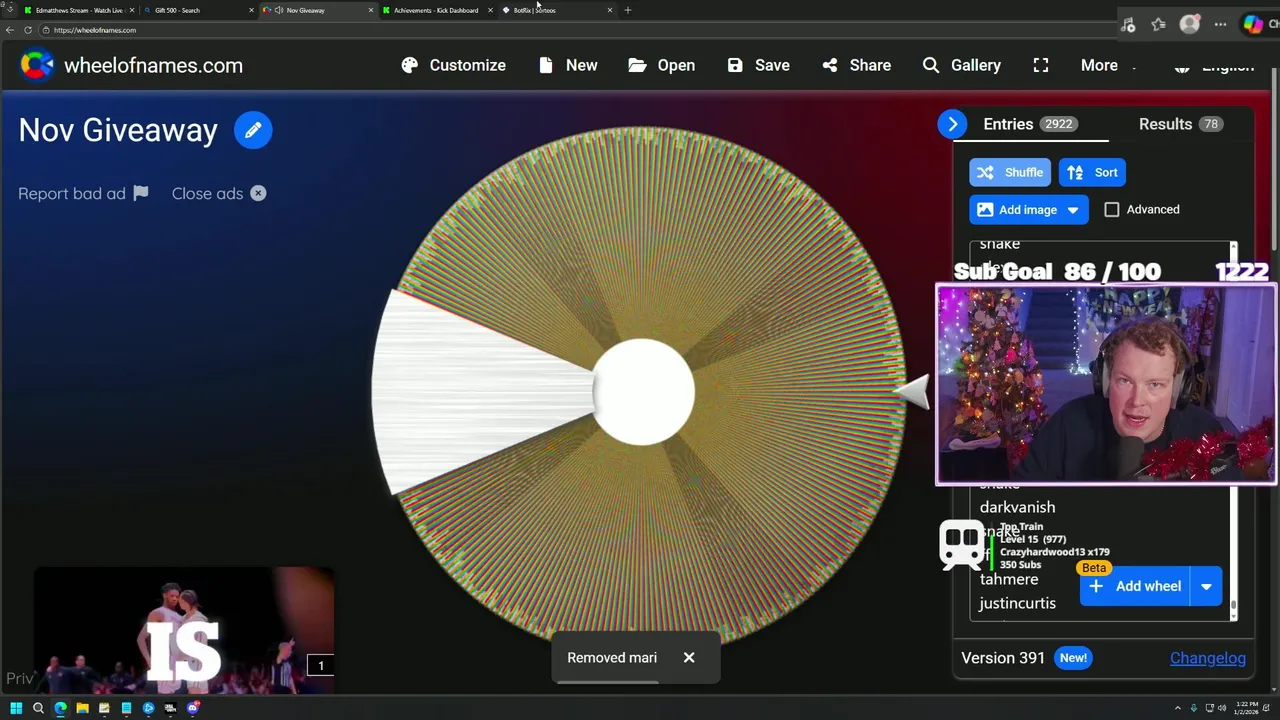Collapse the entries side panel with the chevron

952,124
